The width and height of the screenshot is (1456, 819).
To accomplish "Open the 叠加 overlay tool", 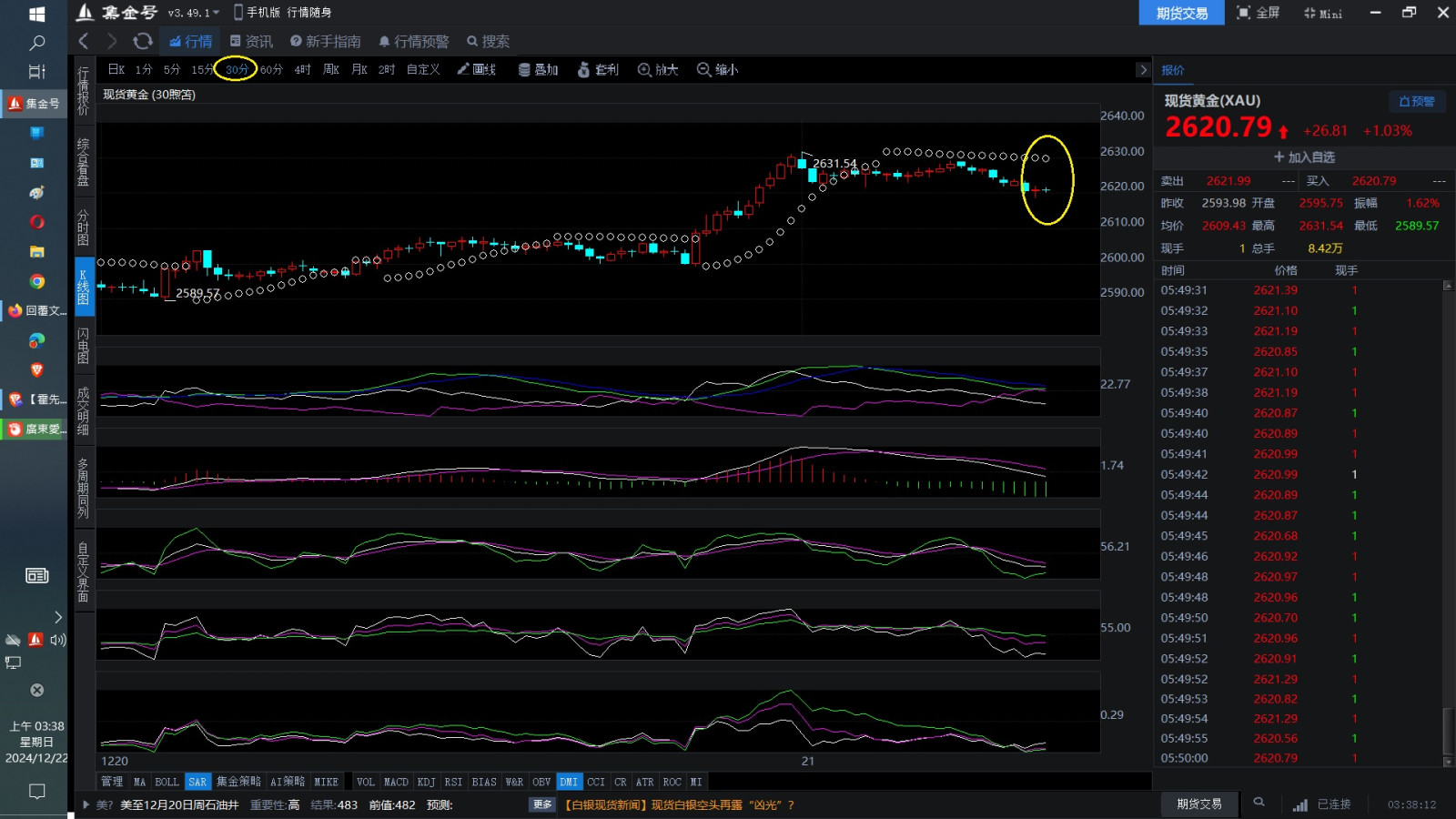I will pyautogui.click(x=538, y=69).
